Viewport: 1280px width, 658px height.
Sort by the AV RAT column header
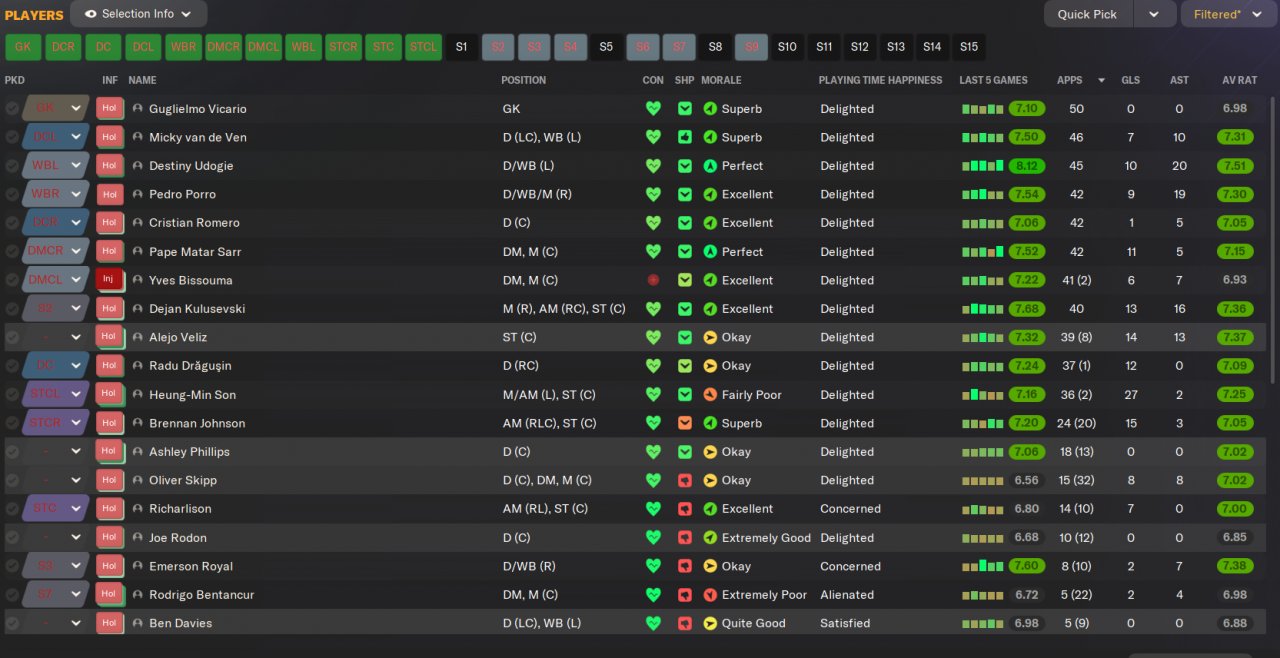[x=1240, y=80]
